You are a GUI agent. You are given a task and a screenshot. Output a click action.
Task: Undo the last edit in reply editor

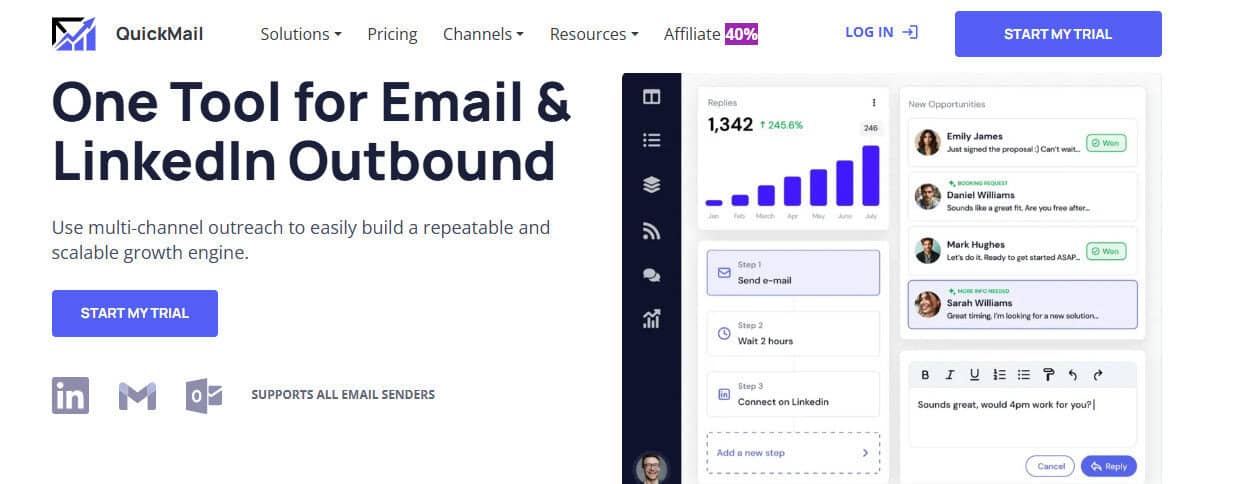pos(1073,375)
